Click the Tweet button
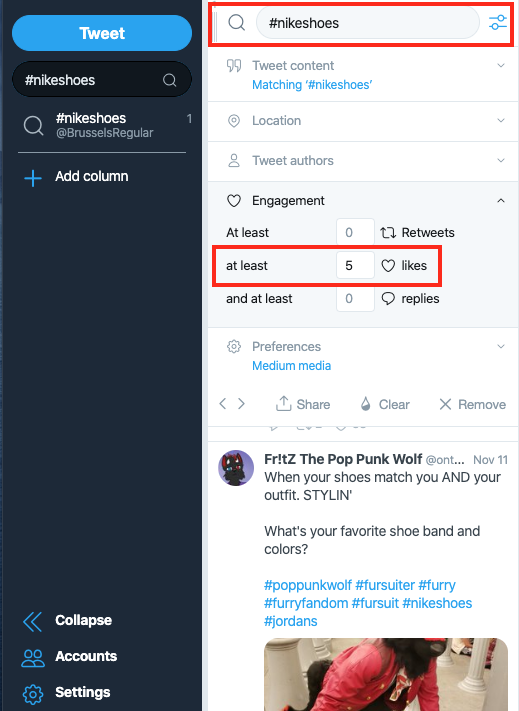 coord(102,33)
